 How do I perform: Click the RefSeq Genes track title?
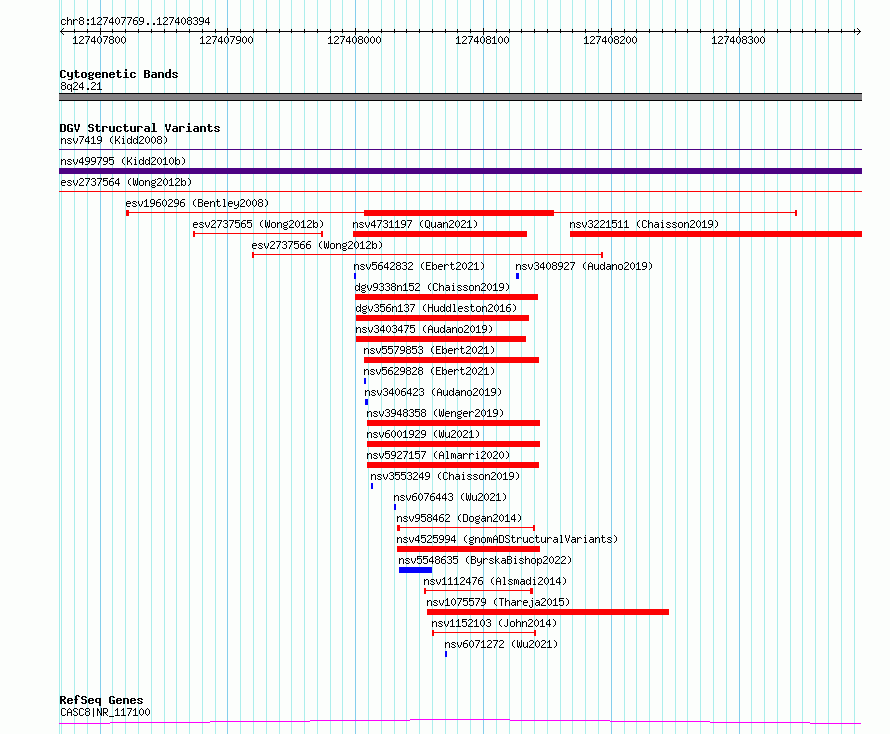[x=102, y=701]
